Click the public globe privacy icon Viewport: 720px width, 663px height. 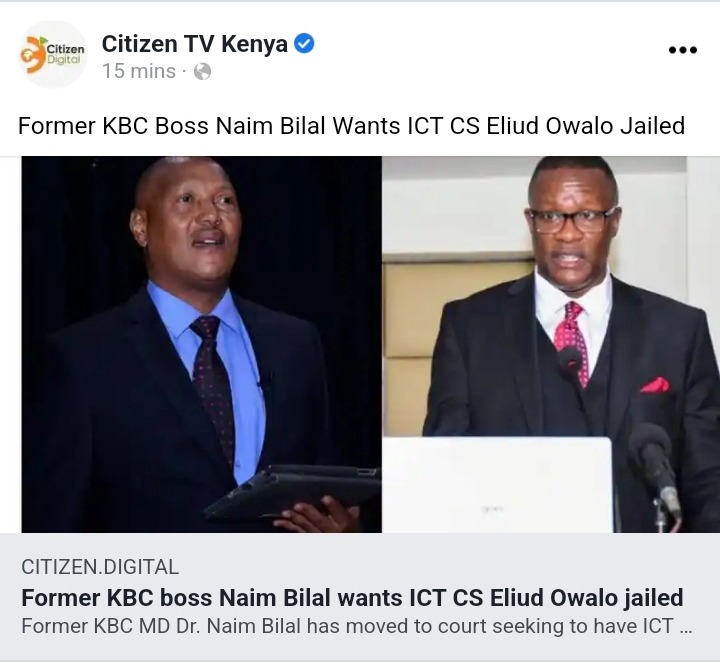coord(202,72)
